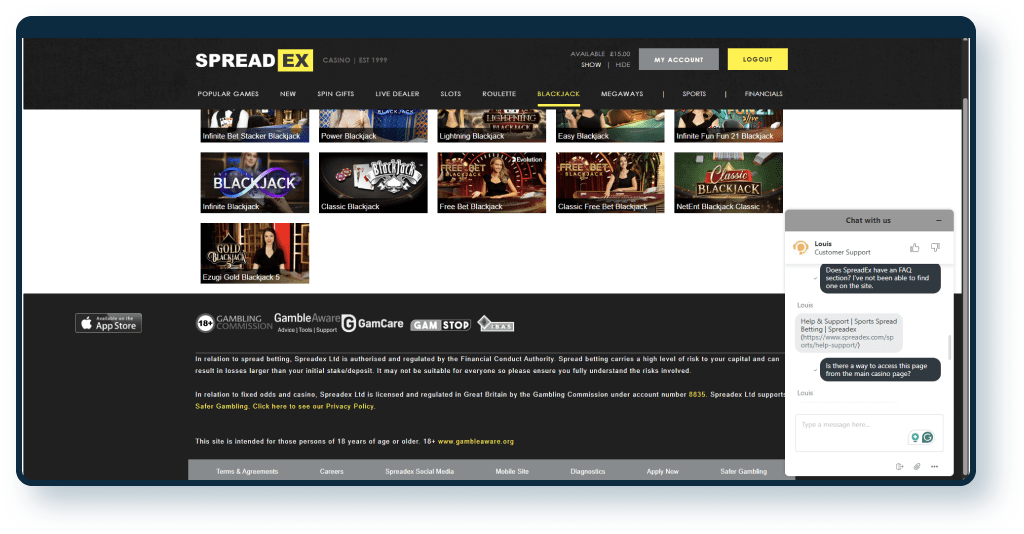Image resolution: width=1024 pixels, height=534 pixels.
Task: Open the Apply Now footer link
Action: point(663,471)
